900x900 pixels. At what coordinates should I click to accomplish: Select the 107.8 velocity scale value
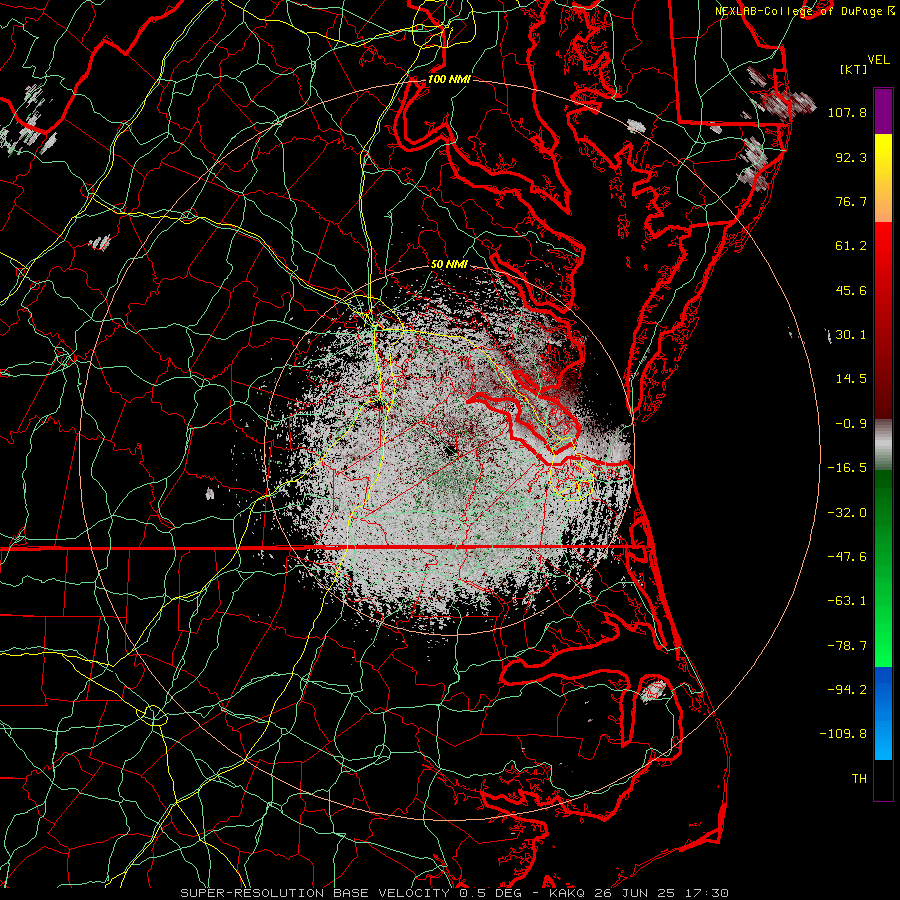[x=847, y=112]
